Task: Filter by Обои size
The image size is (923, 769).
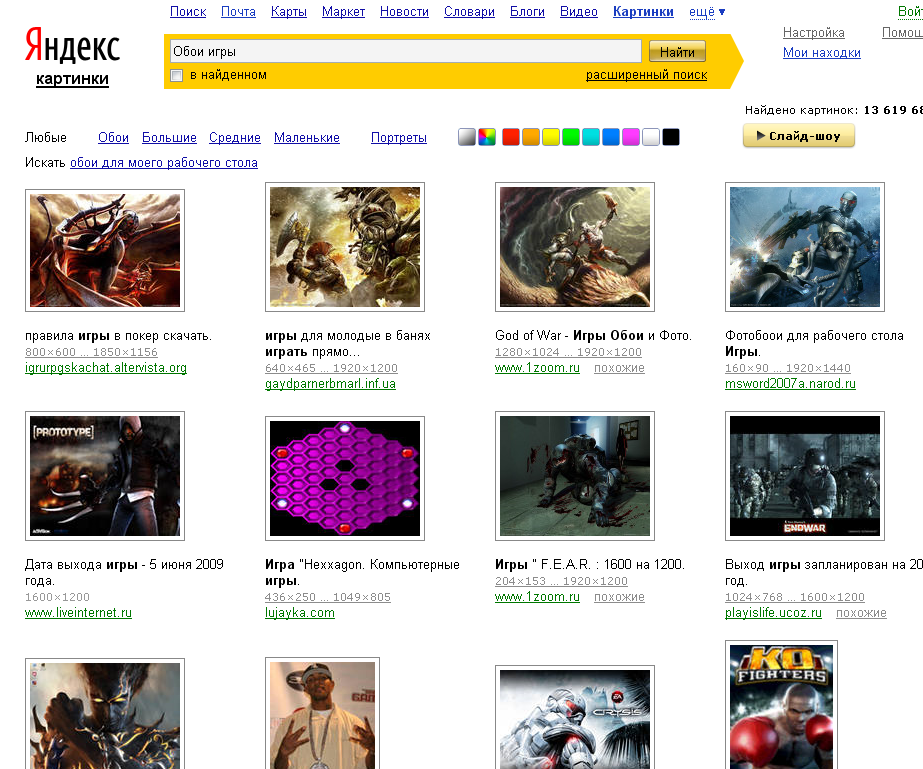Action: 114,137
